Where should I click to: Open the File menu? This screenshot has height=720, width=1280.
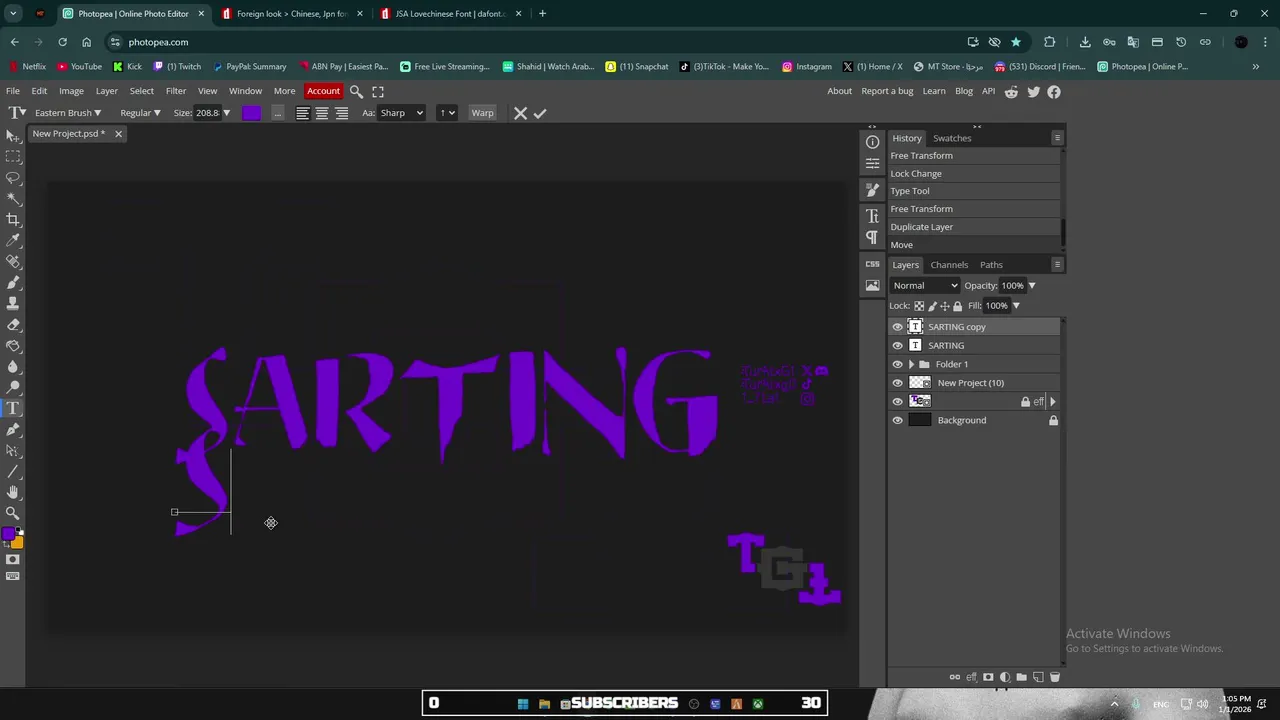point(13,91)
